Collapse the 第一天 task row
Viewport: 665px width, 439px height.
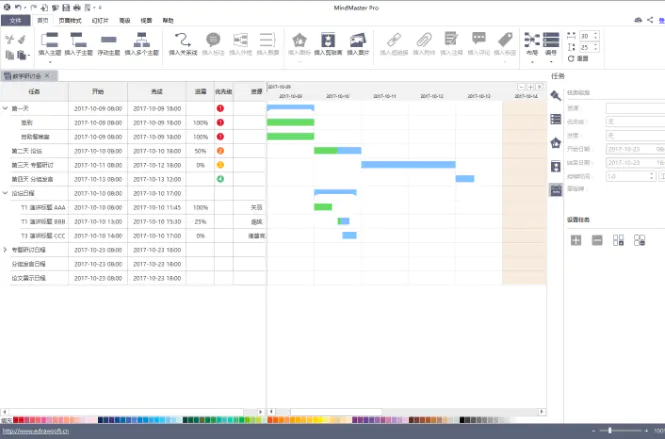click(x=5, y=108)
